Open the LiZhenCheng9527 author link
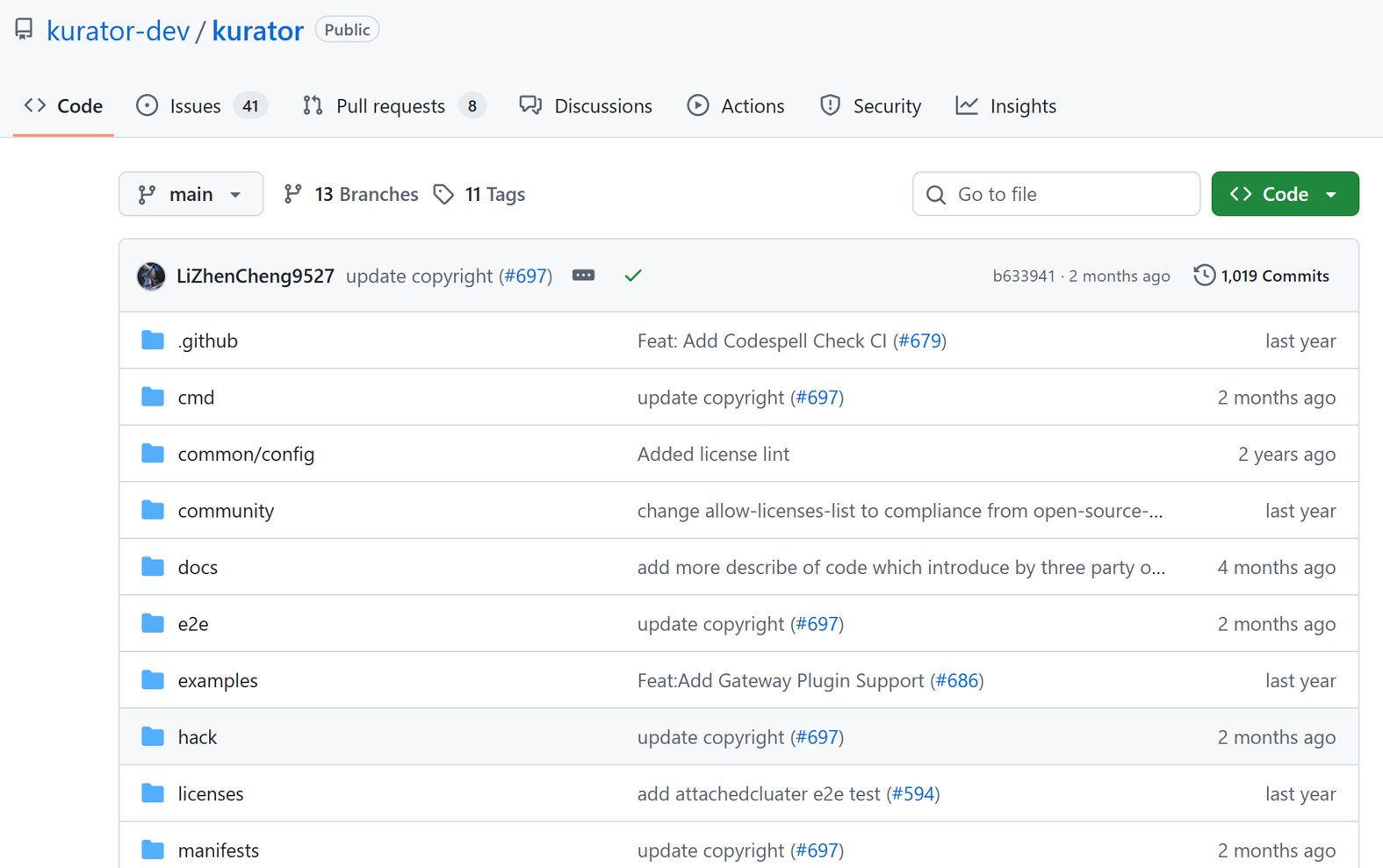 click(256, 276)
